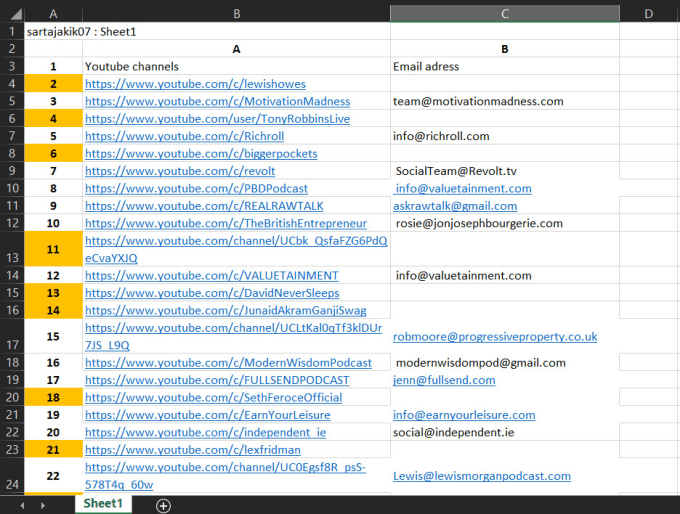This screenshot has width=680, height=514.
Task: Select the 'Email adress' header cell
Action: (x=505, y=66)
